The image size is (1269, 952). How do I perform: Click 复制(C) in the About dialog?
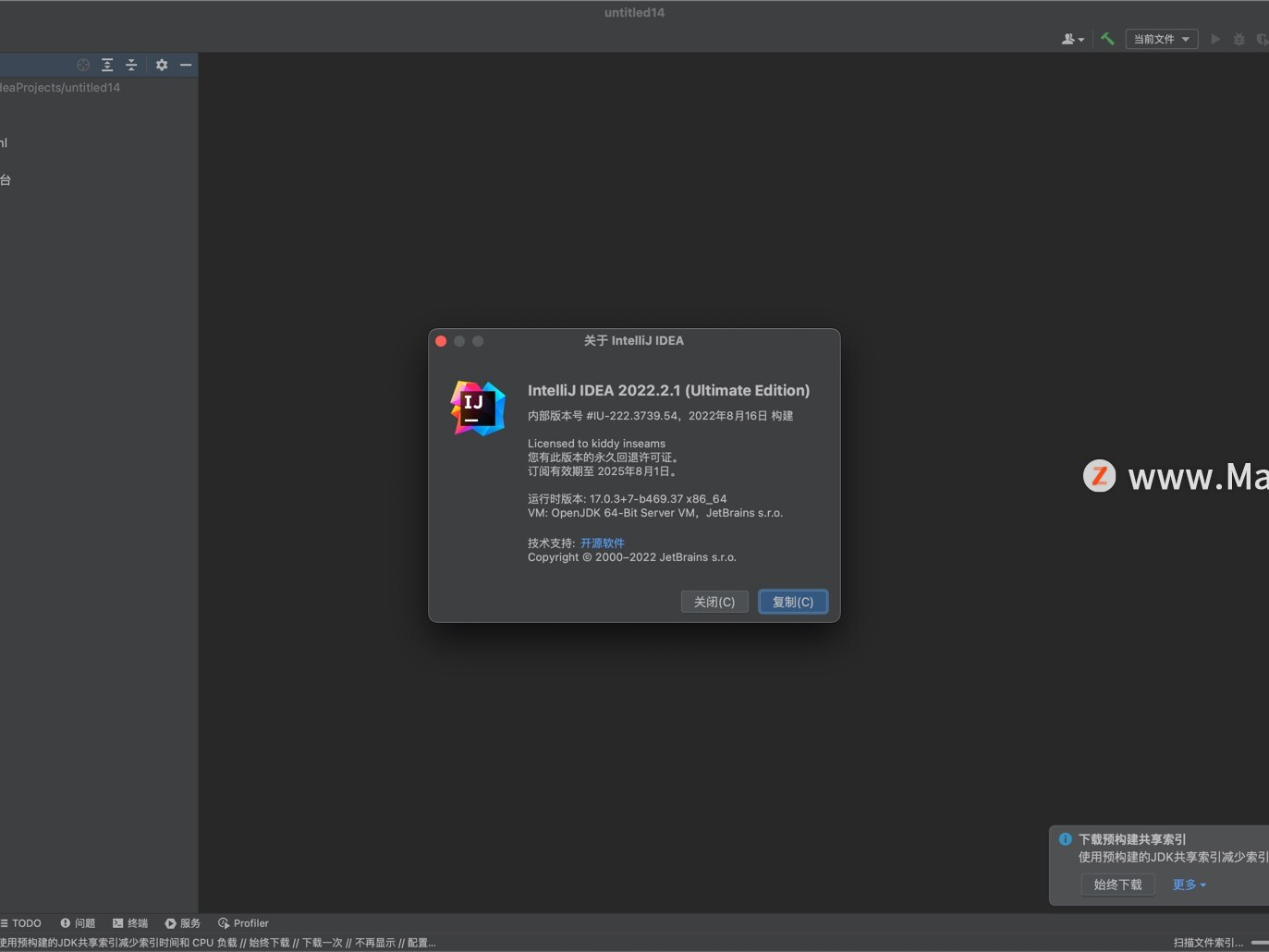click(x=791, y=602)
